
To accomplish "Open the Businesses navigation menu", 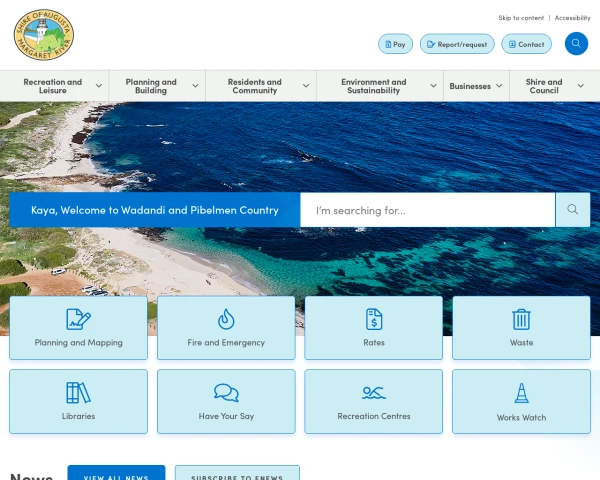I will click(x=476, y=86).
